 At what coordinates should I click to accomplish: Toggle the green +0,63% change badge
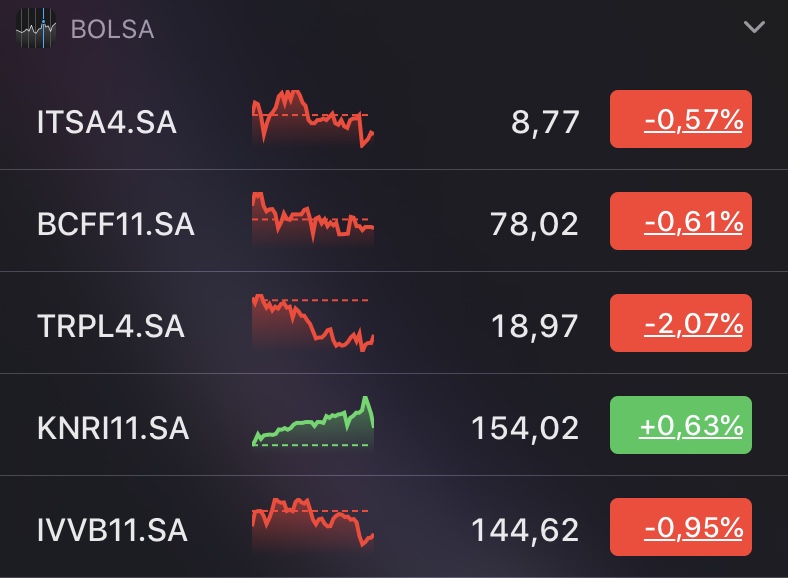680,425
